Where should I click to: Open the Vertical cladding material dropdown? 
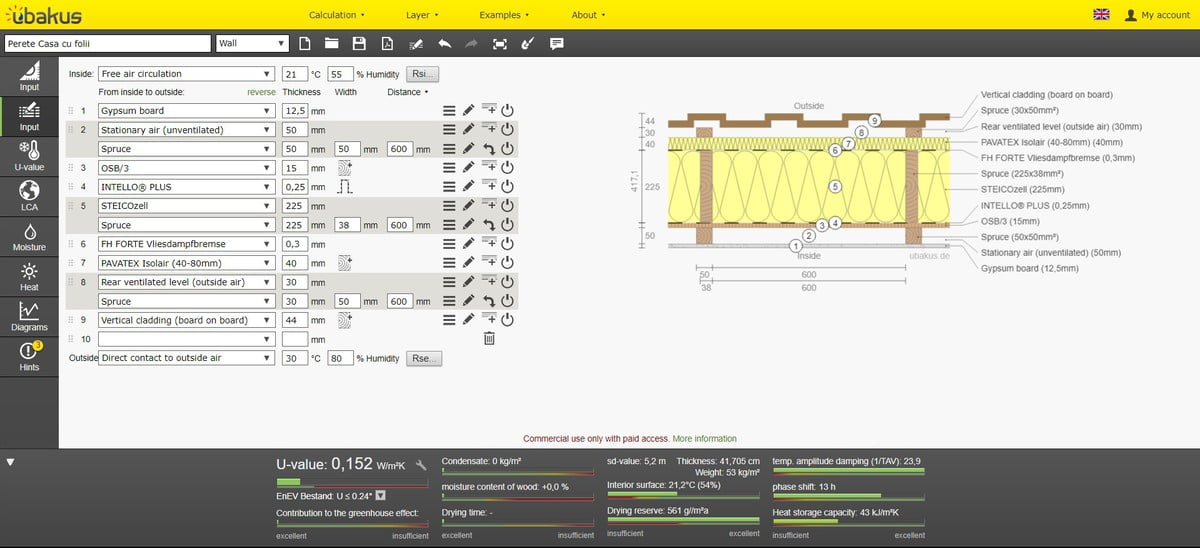pos(186,320)
